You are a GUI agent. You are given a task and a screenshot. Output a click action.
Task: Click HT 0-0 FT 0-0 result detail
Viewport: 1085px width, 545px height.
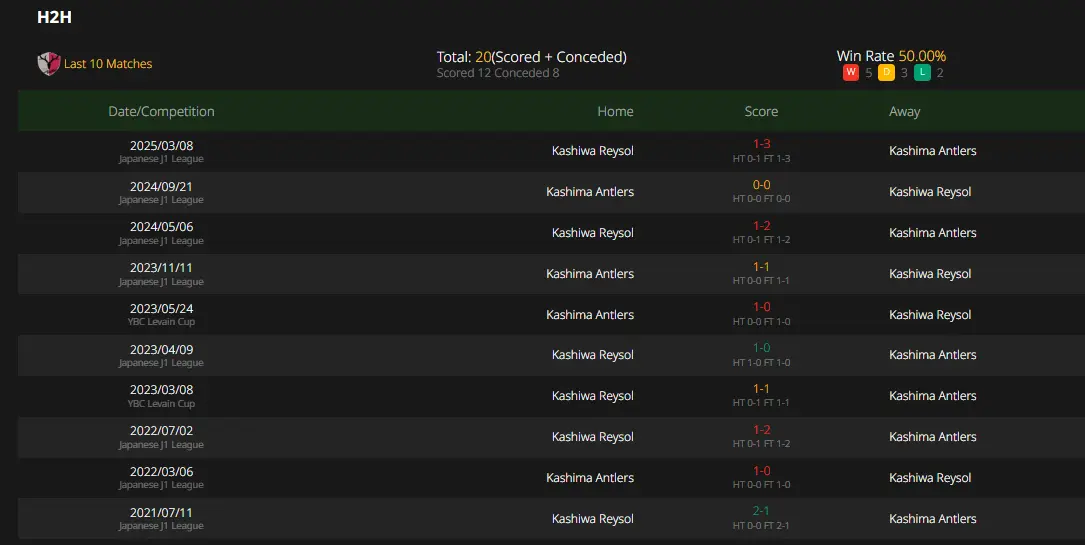point(761,198)
